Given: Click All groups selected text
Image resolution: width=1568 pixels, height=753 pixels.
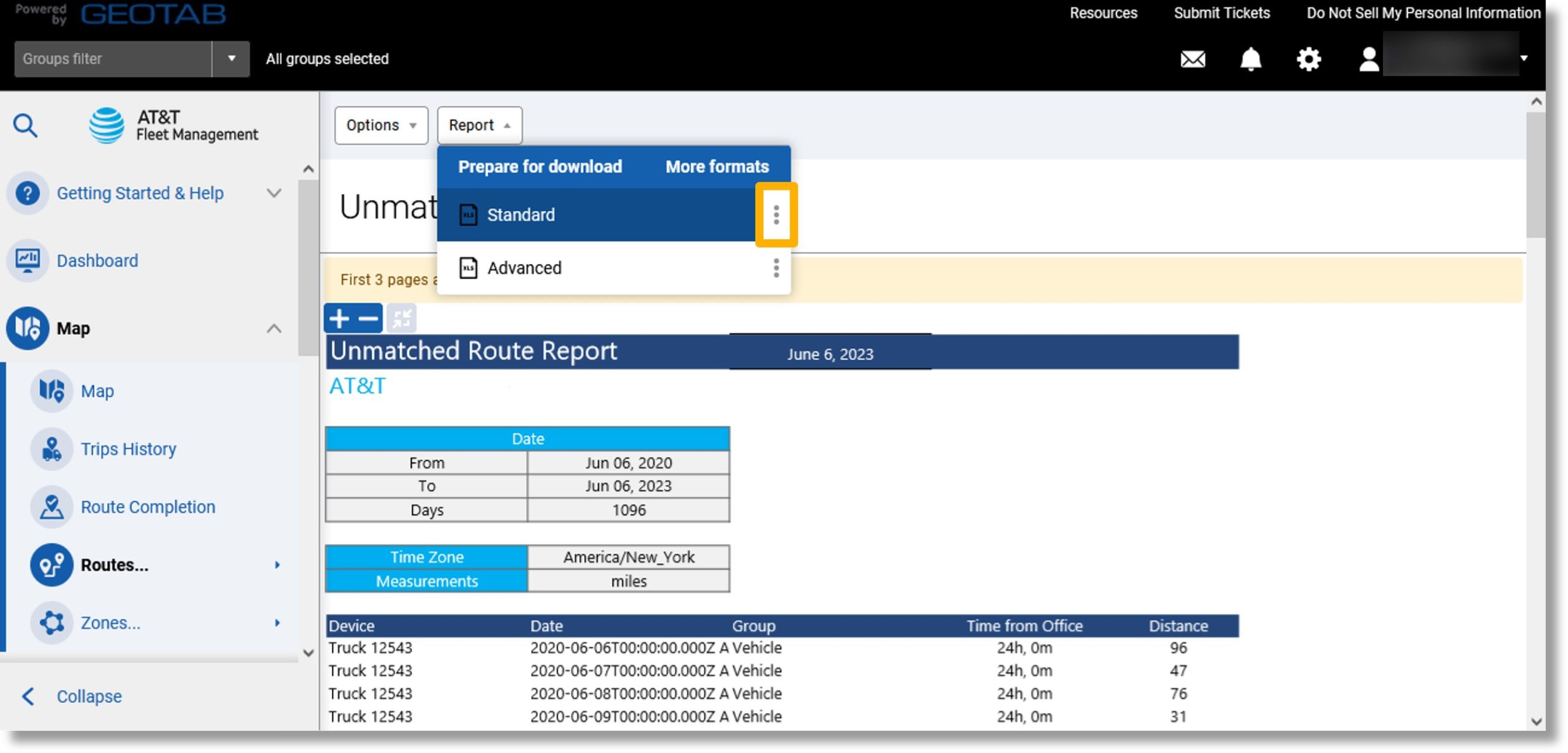Looking at the screenshot, I should click(327, 59).
